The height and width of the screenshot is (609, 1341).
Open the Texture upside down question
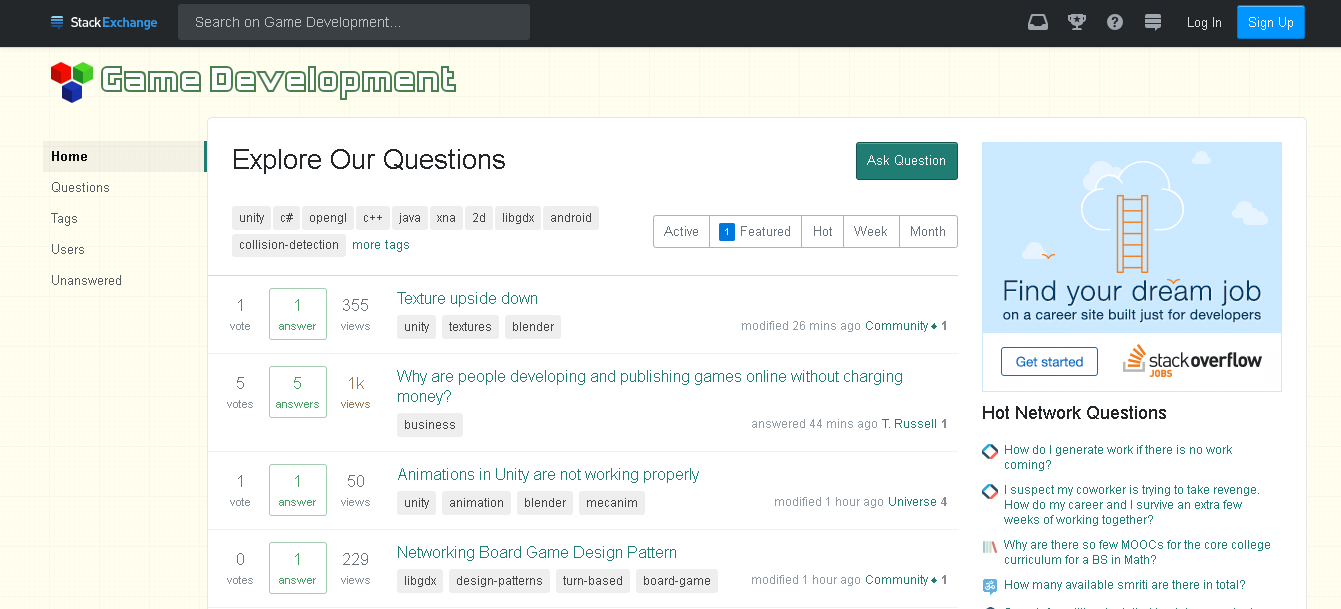click(467, 299)
